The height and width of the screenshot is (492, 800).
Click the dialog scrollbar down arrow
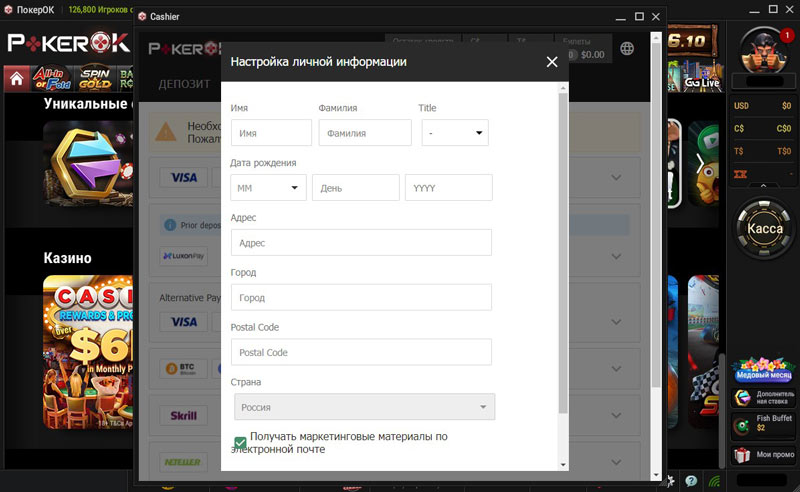click(x=563, y=464)
